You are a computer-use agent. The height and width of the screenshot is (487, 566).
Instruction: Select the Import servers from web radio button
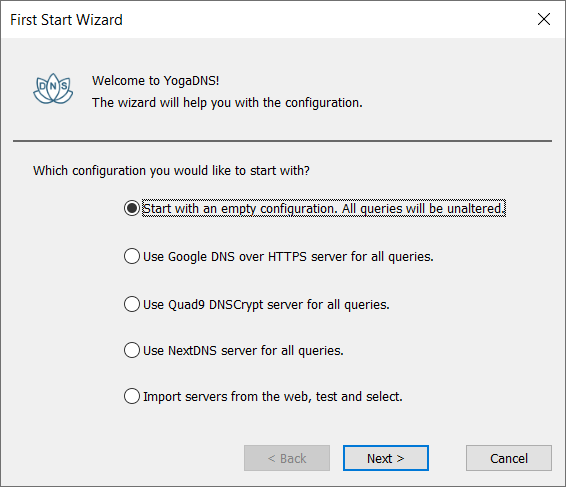132,396
